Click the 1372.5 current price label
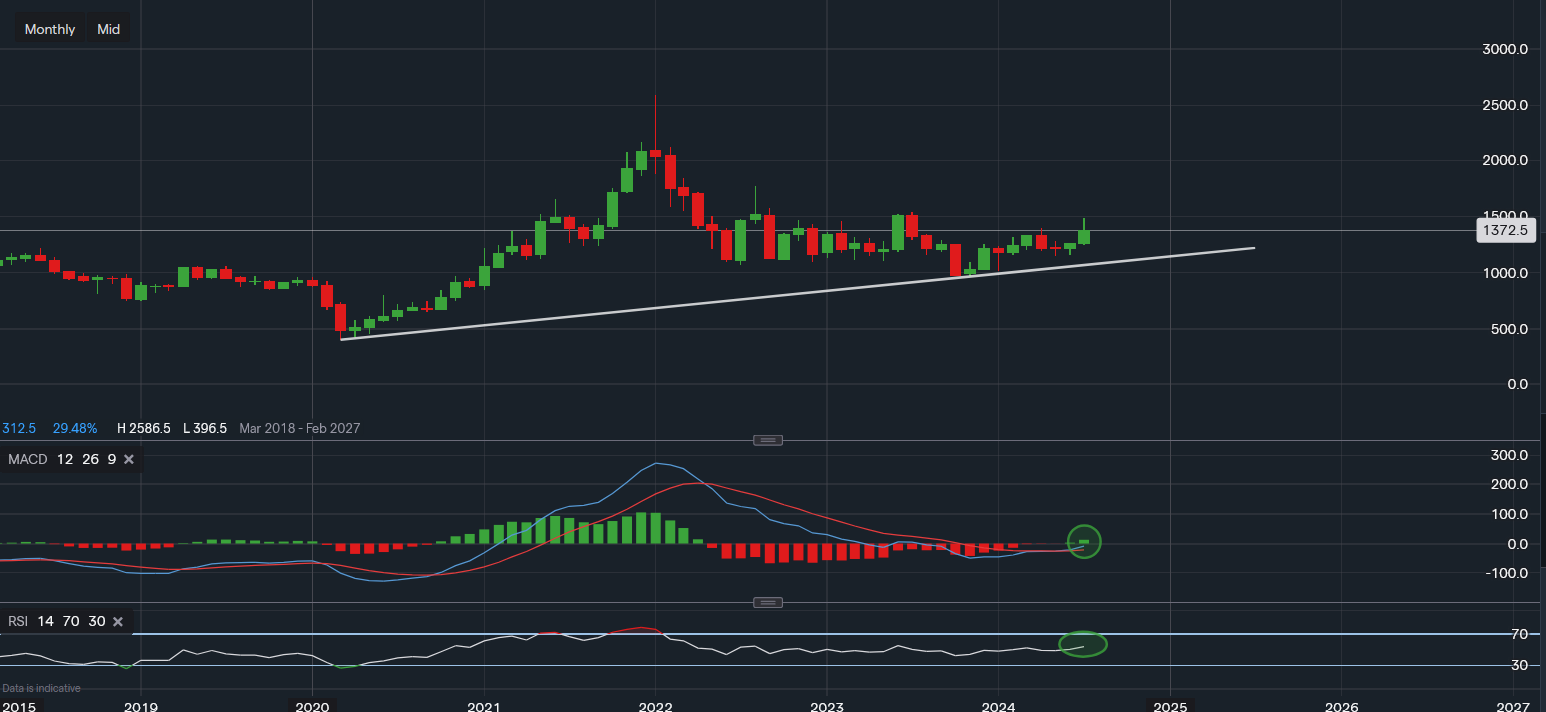The height and width of the screenshot is (712, 1546). point(1504,231)
